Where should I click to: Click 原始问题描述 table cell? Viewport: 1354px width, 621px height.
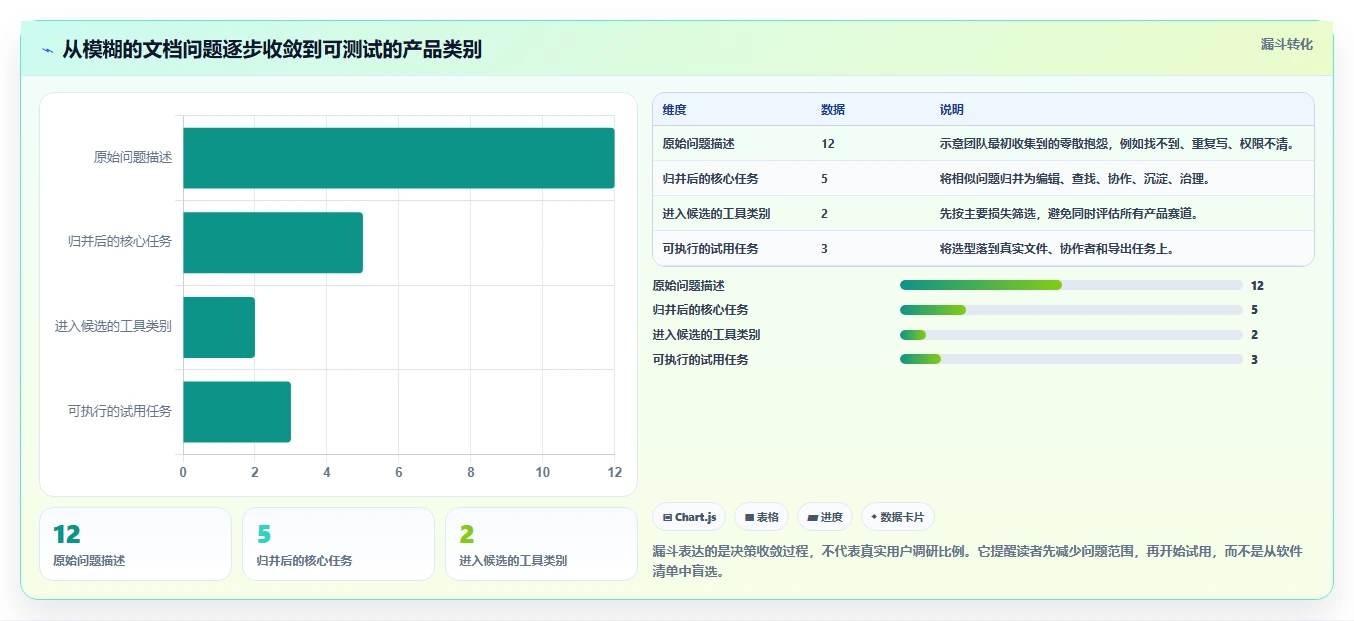point(698,144)
